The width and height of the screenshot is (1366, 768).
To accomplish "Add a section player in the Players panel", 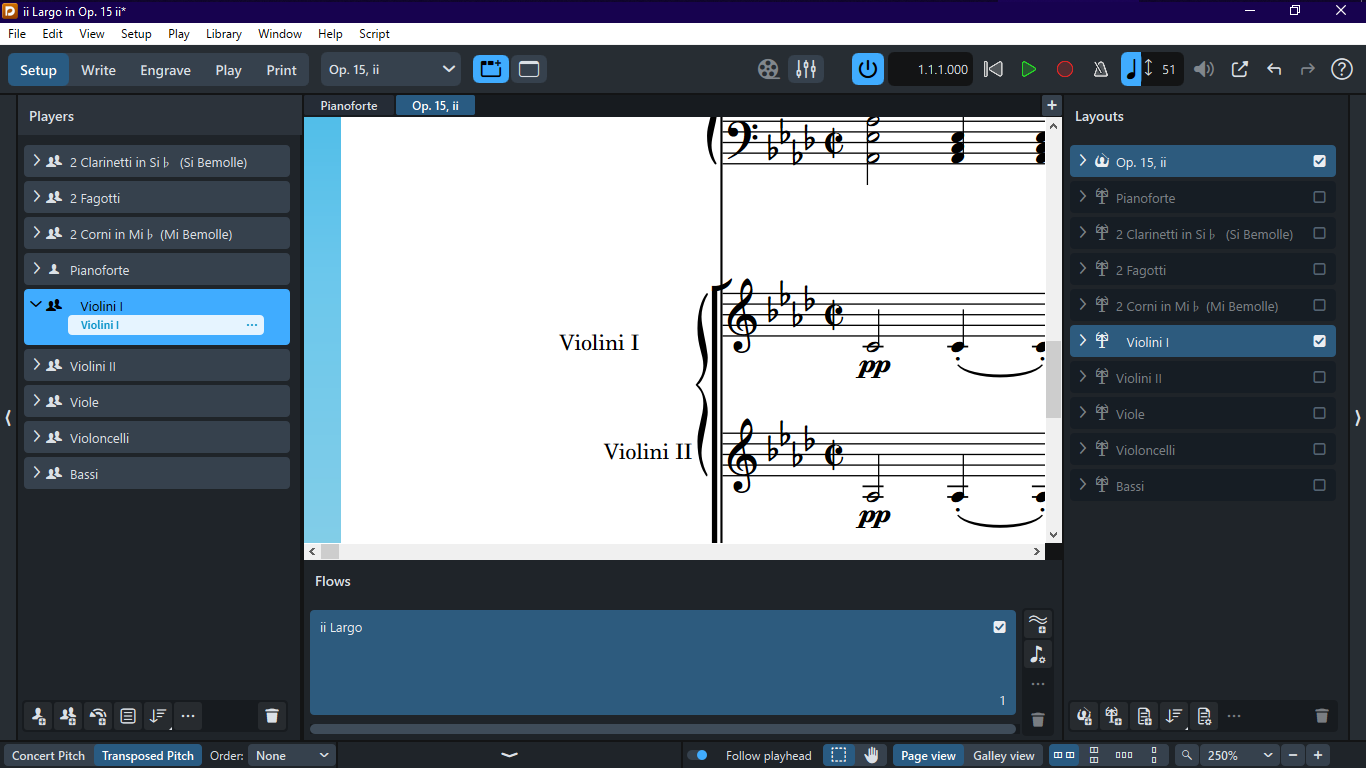I will click(x=68, y=715).
